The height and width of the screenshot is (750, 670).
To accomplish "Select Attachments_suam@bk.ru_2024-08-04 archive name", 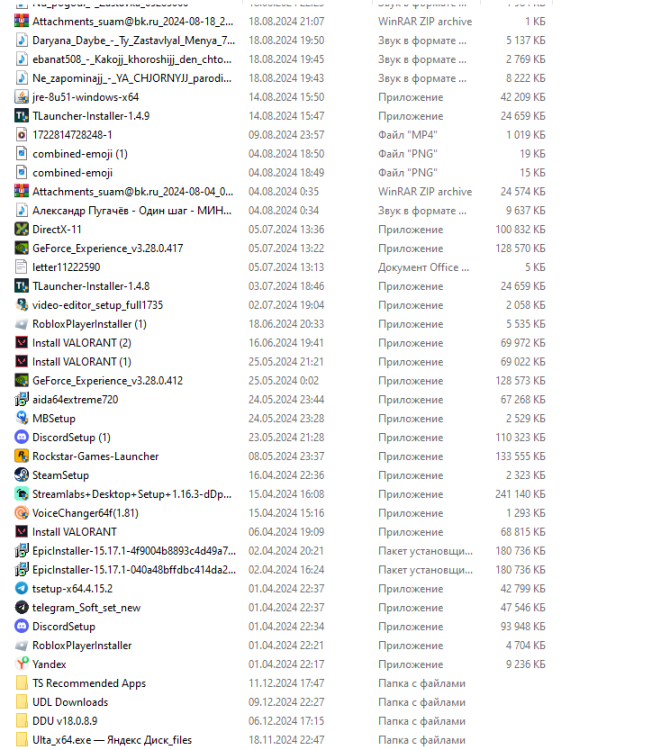I will tap(132, 191).
